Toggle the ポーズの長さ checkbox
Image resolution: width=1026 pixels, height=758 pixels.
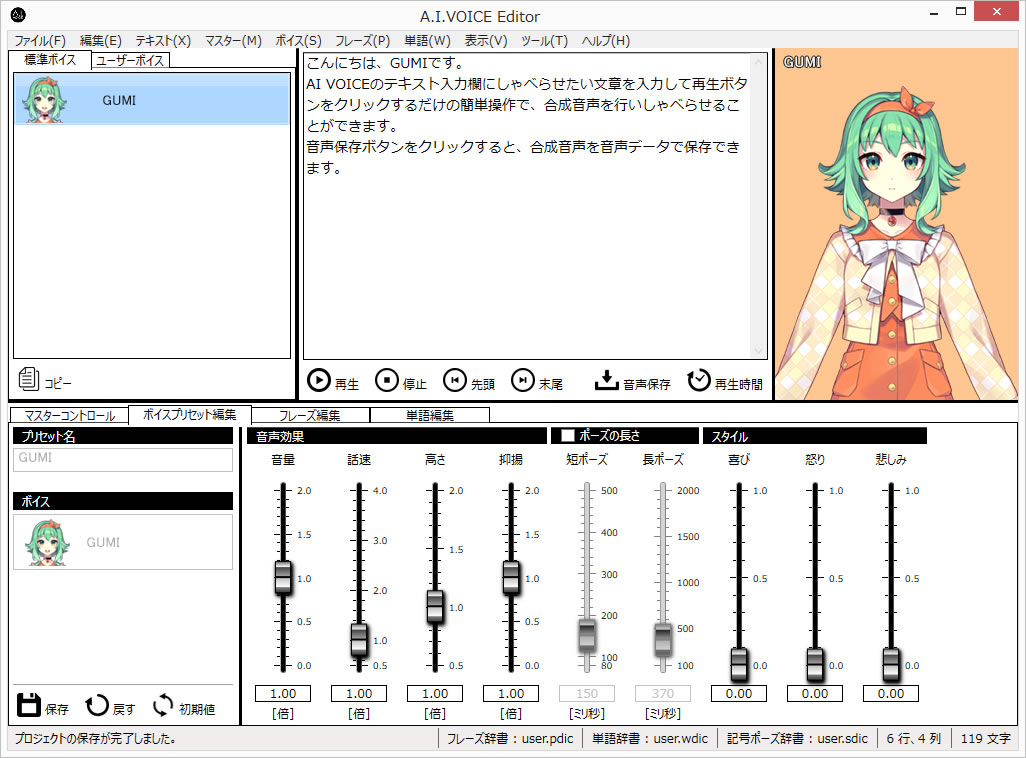(568, 436)
